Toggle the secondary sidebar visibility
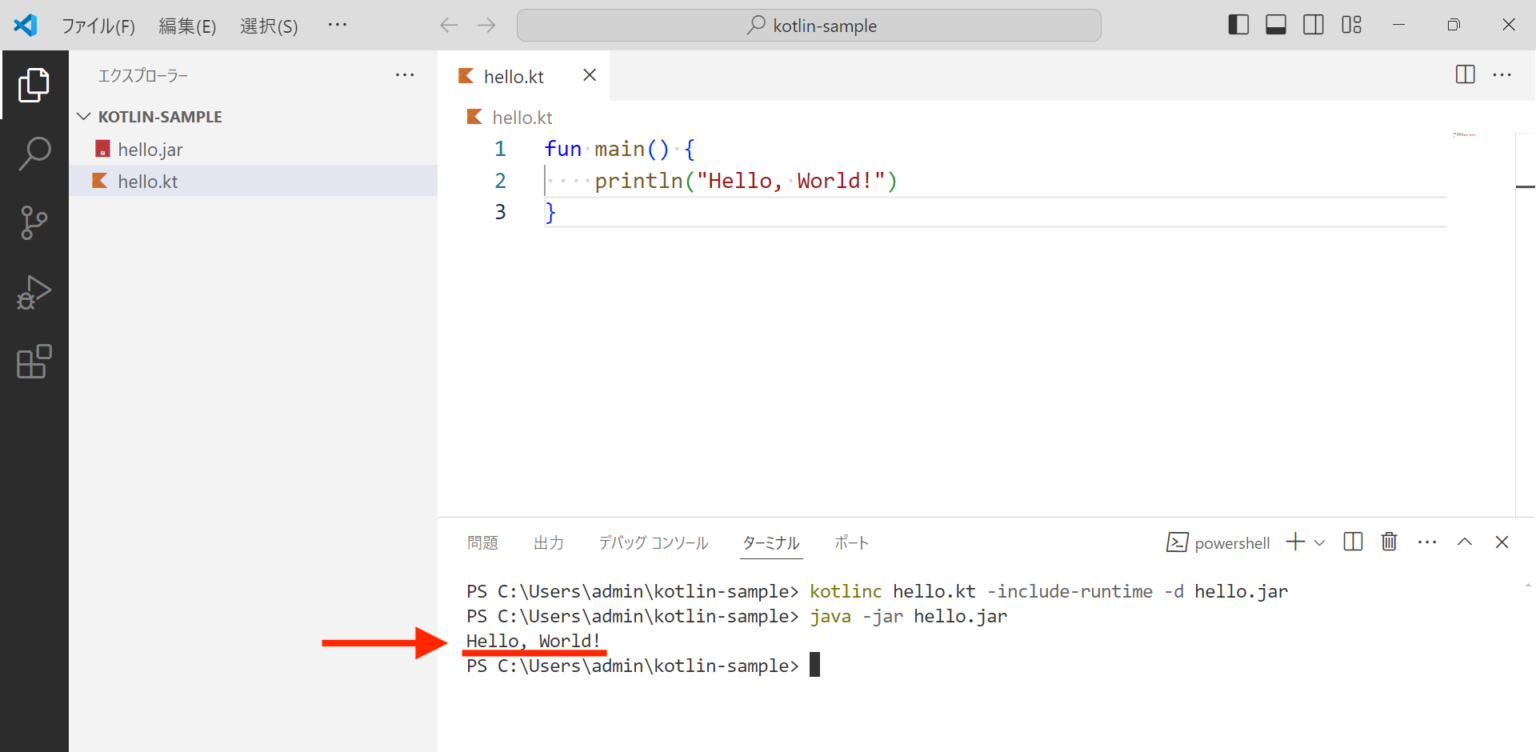The height and width of the screenshot is (752, 1536). (1313, 24)
